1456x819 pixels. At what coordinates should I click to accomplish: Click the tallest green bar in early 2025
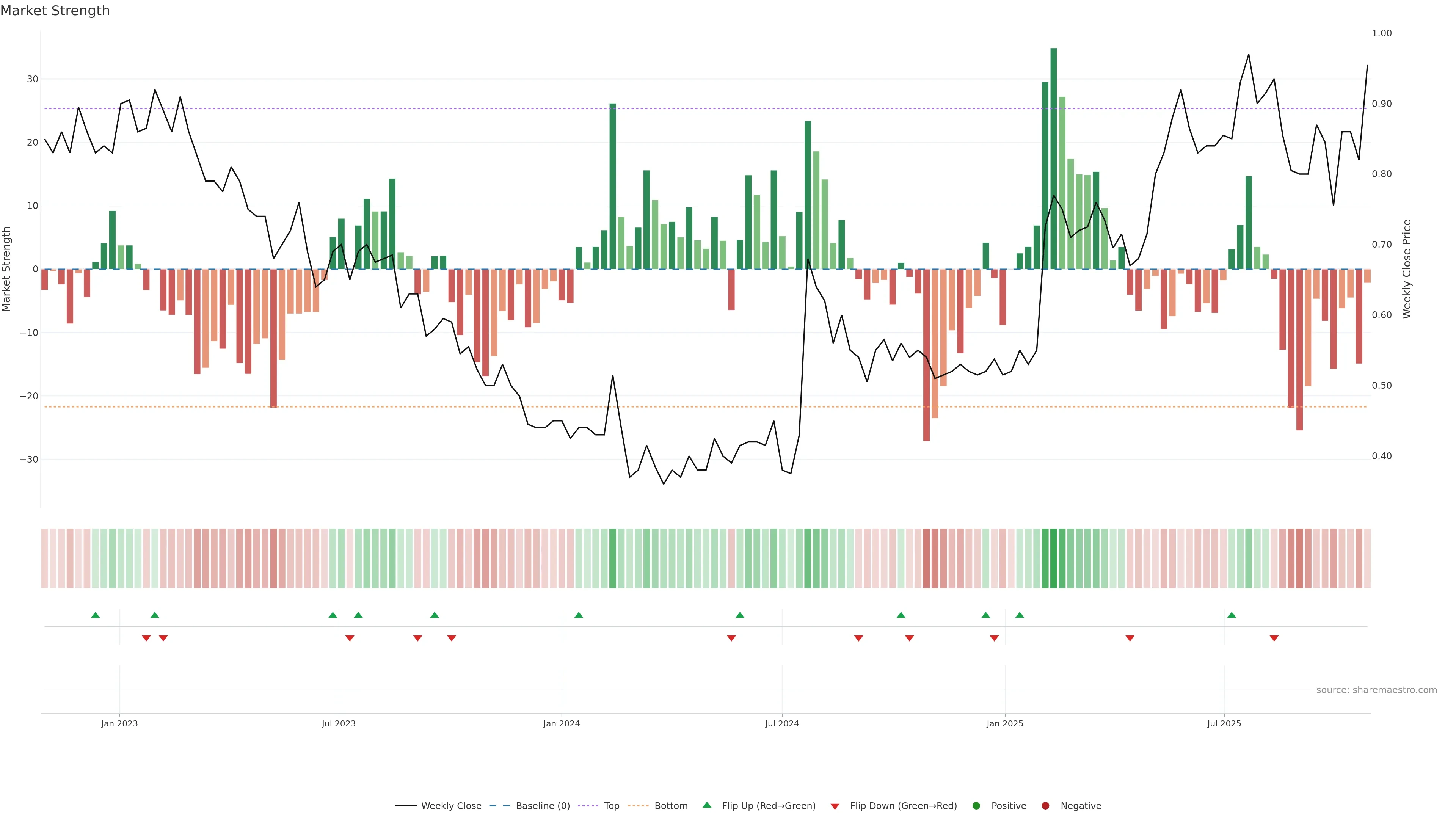click(1054, 158)
